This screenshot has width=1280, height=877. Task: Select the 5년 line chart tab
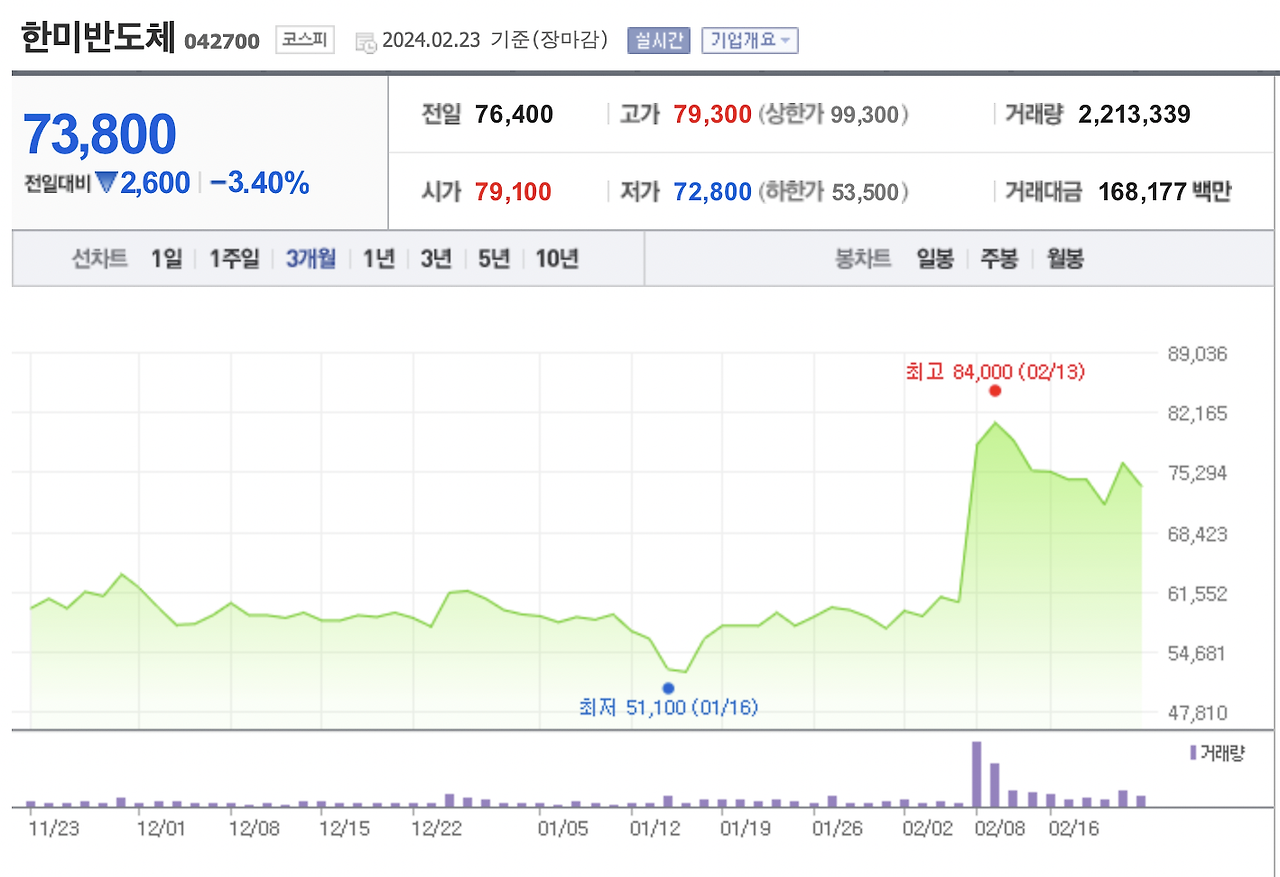pyautogui.click(x=494, y=259)
